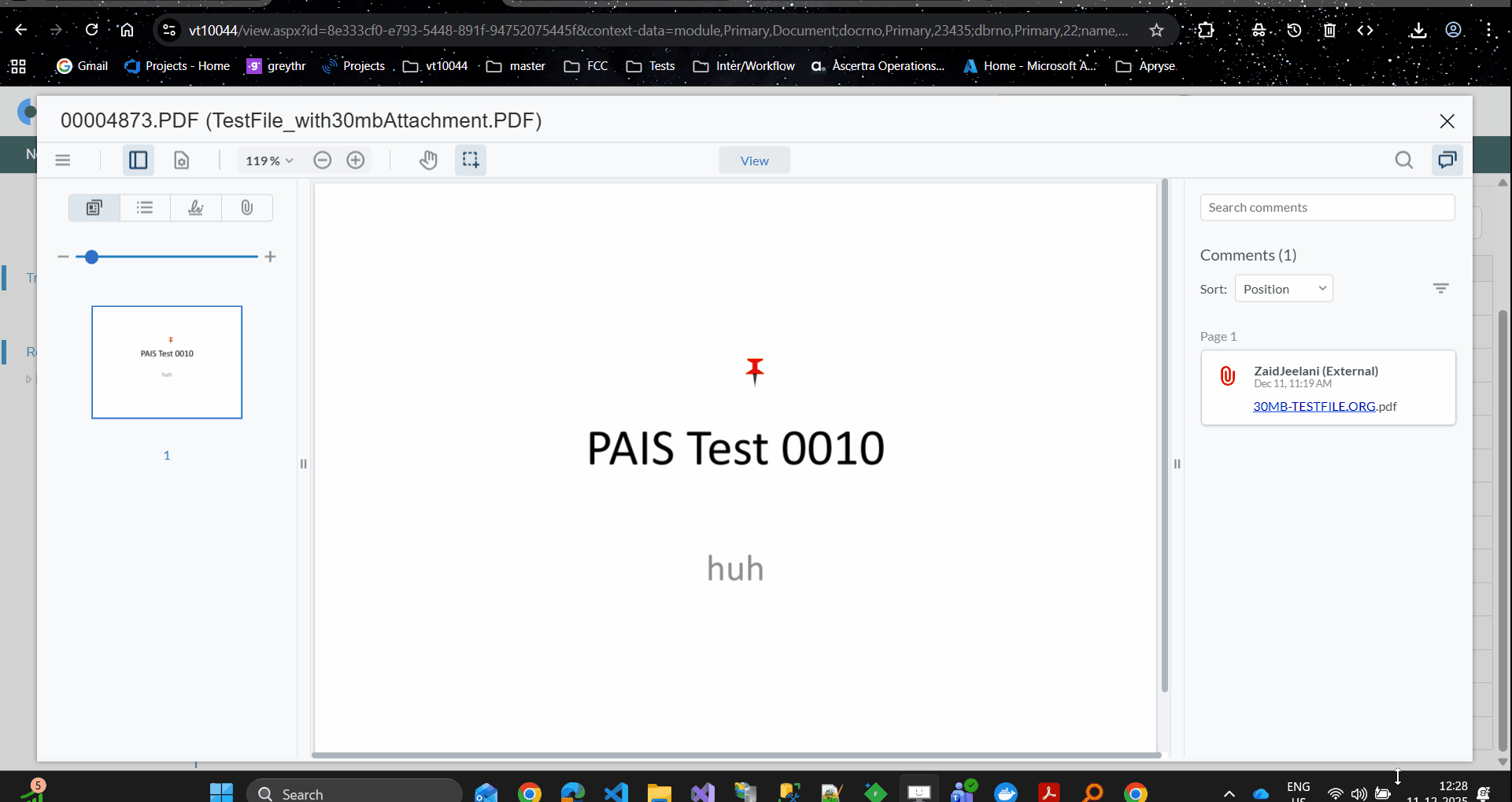Select the marquee selection tool

coord(471,161)
